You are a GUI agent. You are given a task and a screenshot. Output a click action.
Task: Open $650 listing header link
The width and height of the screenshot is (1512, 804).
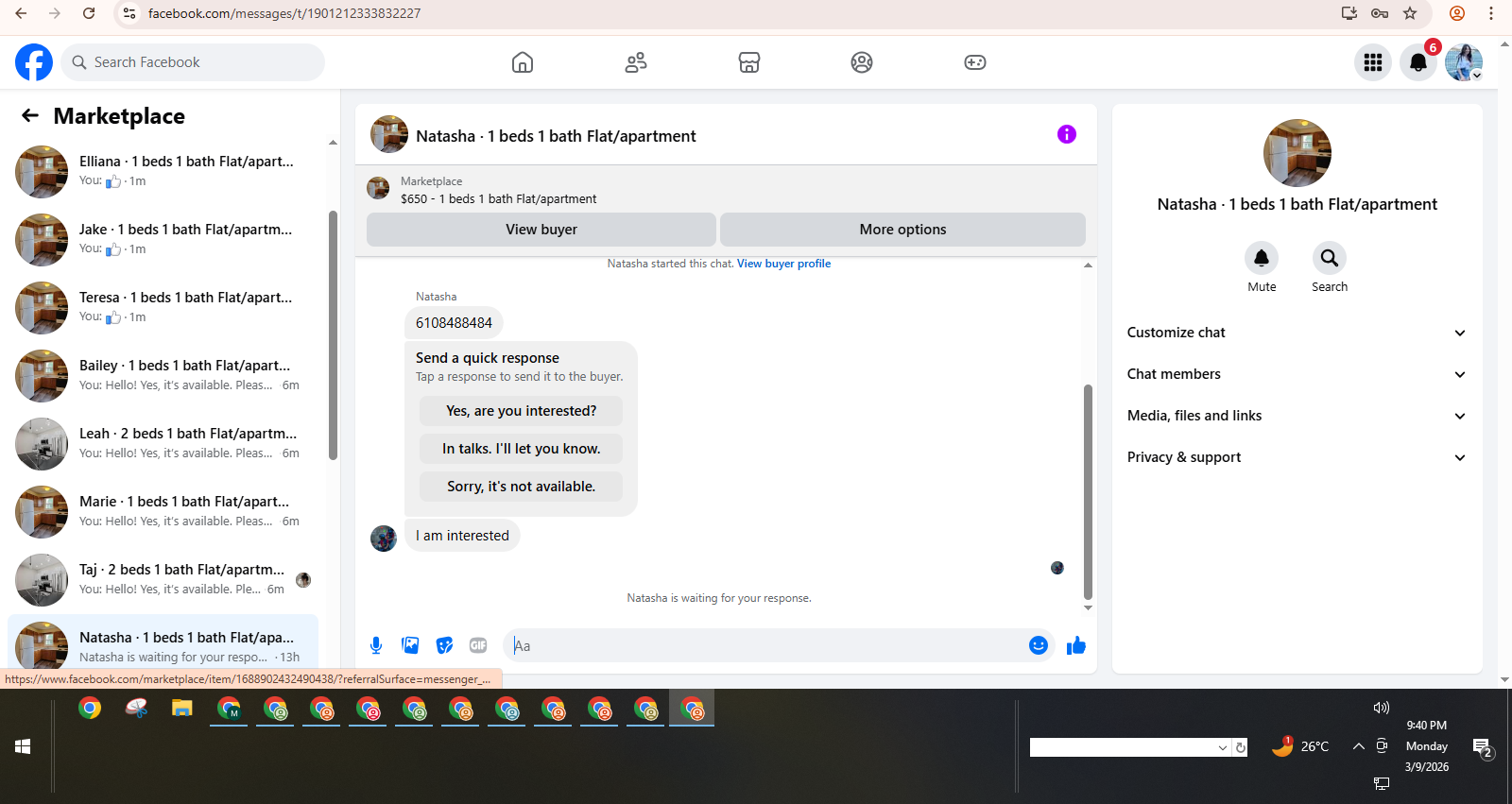[726, 190]
